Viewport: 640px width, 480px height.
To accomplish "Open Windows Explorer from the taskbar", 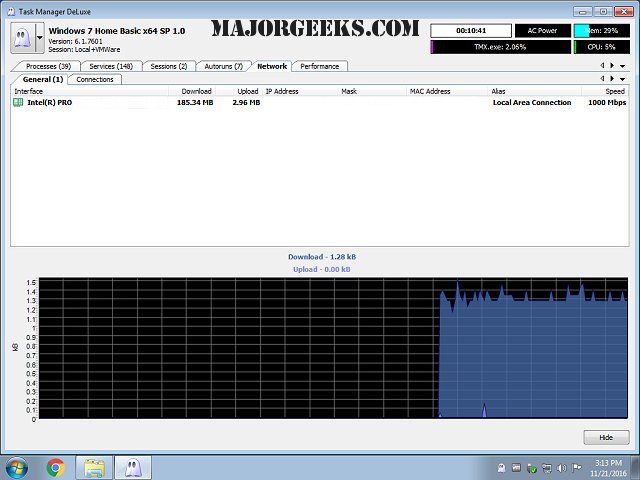I will pos(94,467).
